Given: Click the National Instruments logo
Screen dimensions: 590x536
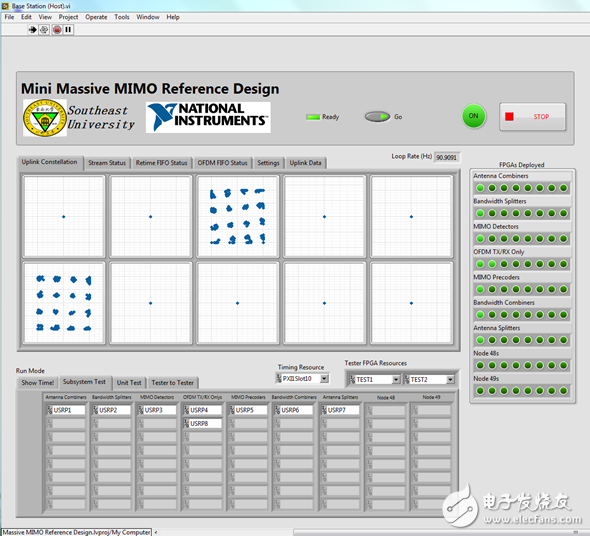Looking at the screenshot, I should point(208,117).
